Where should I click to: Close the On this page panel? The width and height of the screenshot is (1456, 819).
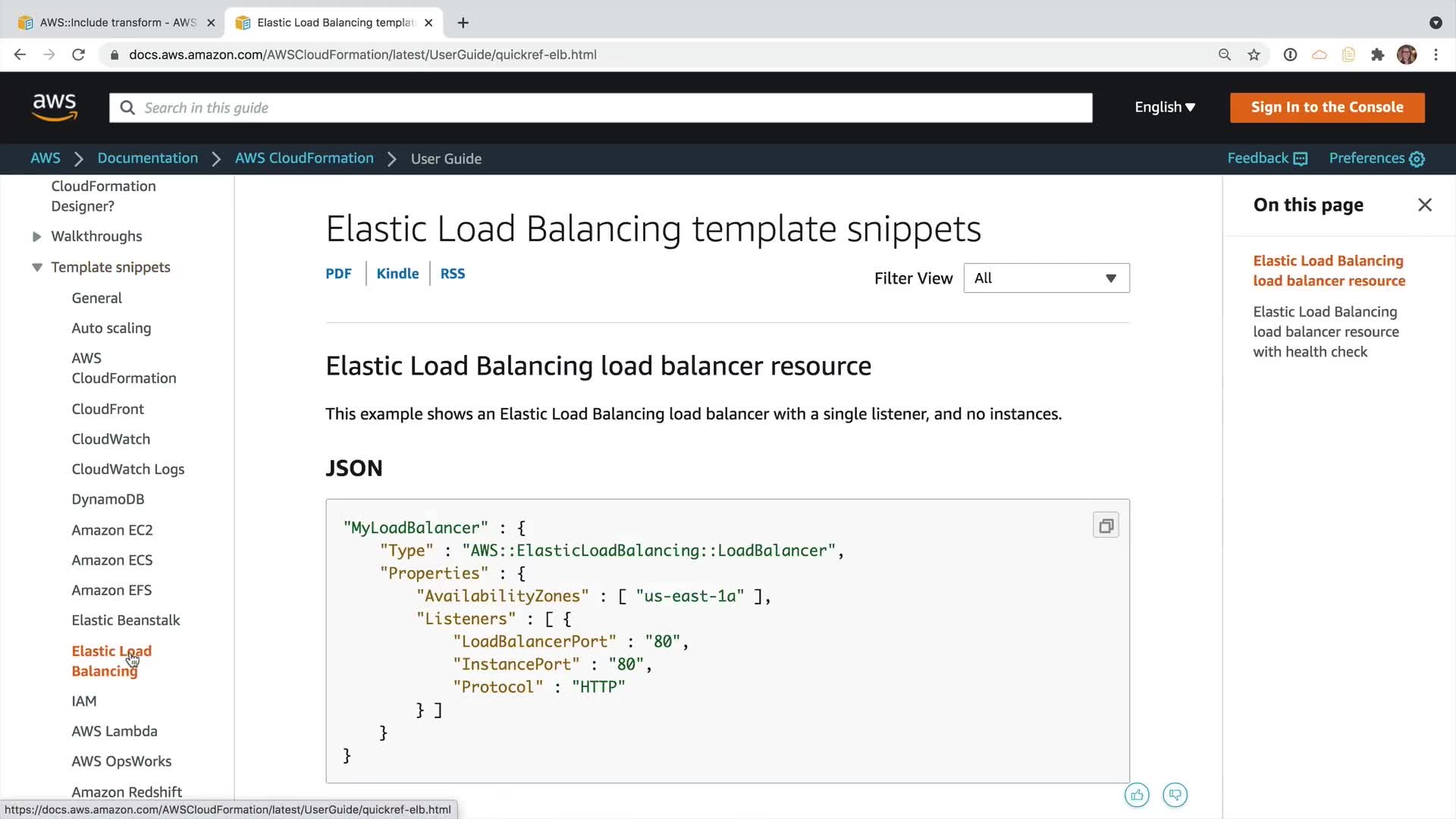tap(1424, 205)
